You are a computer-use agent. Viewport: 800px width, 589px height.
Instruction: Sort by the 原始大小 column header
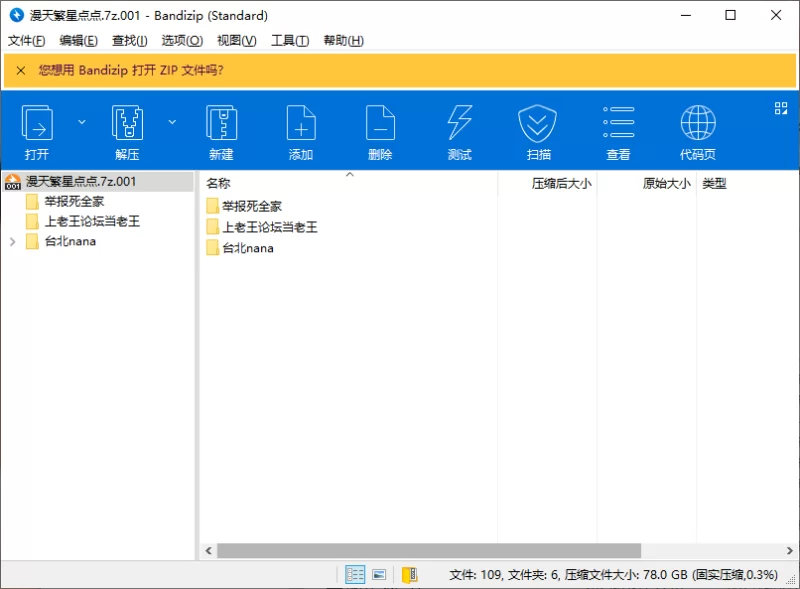pos(646,183)
